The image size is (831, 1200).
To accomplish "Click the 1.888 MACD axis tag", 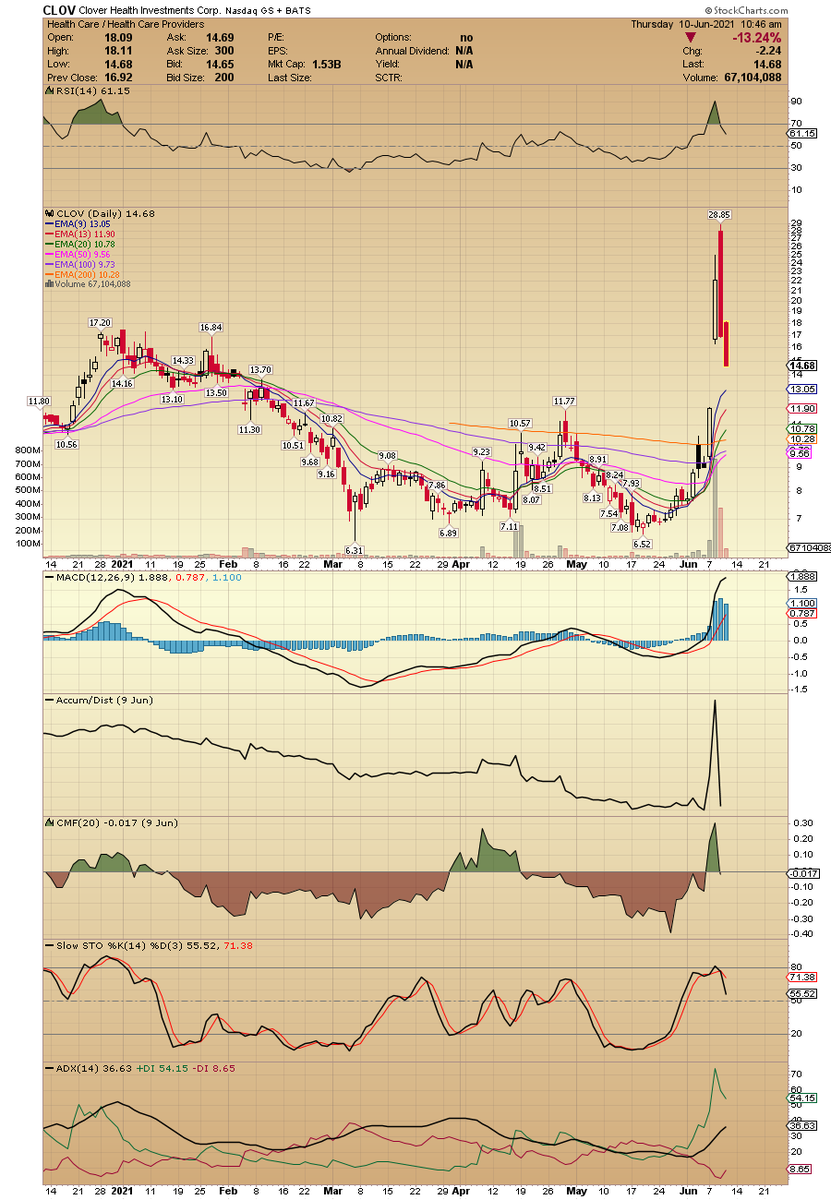I will tap(804, 577).
